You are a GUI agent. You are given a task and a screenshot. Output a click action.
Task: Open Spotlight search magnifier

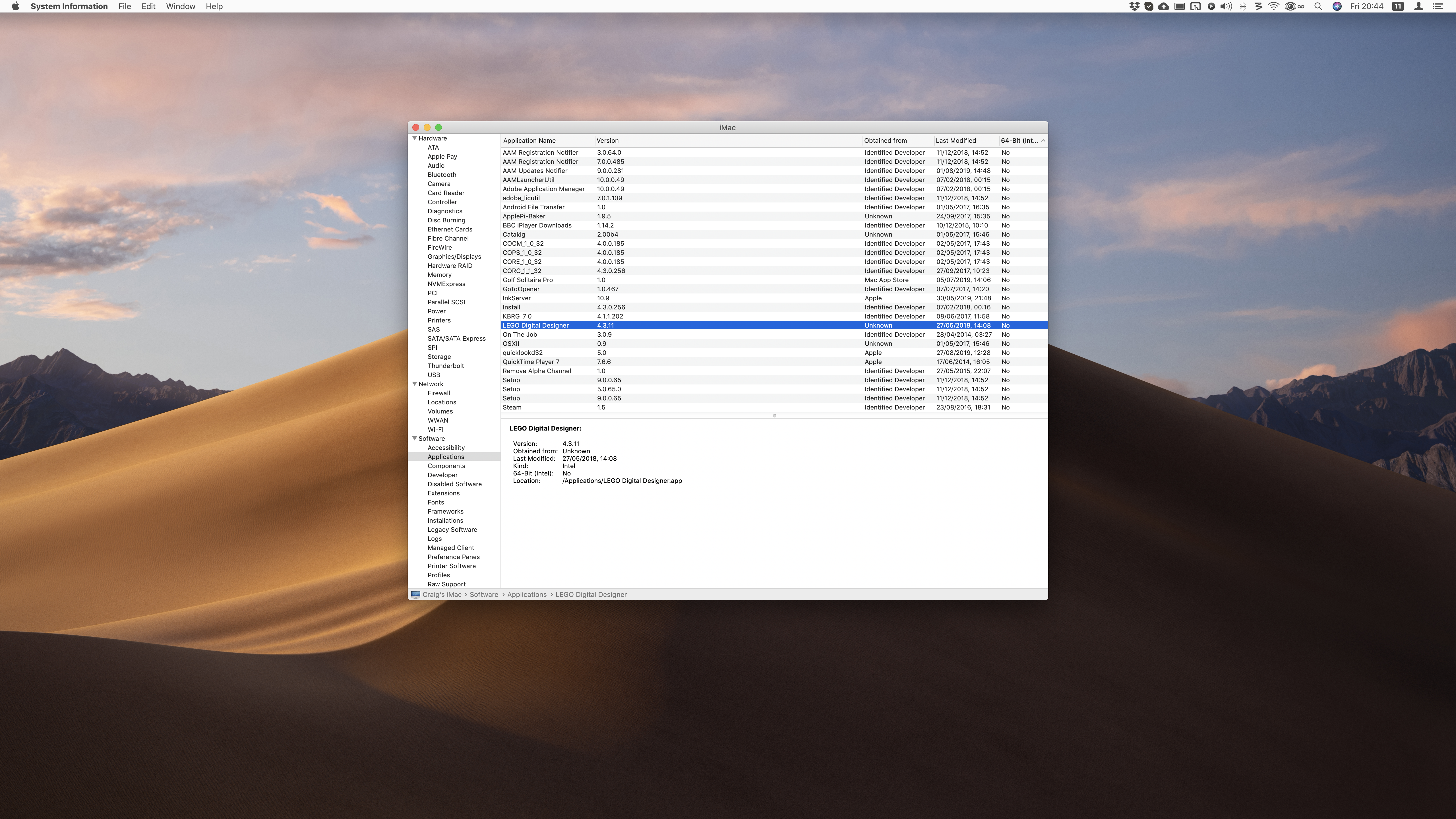pos(1318,6)
